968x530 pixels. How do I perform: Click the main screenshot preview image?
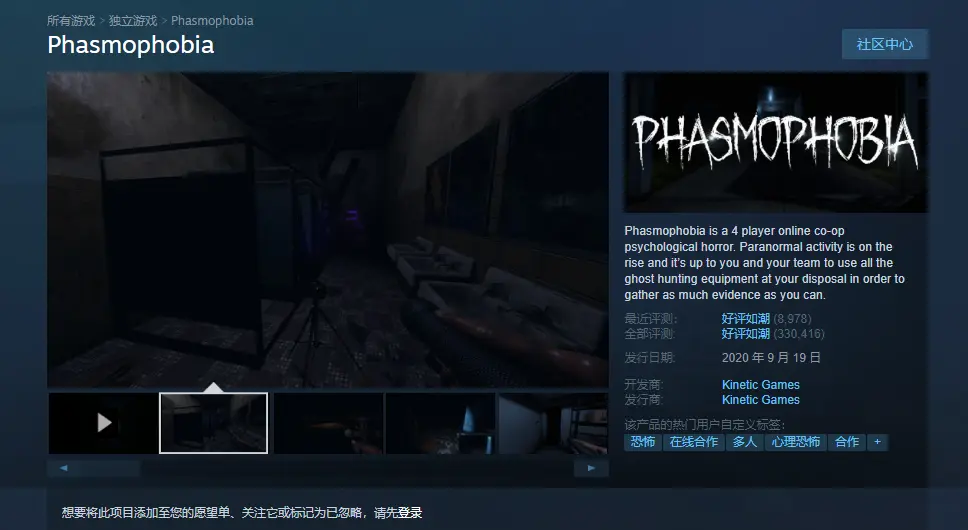(x=328, y=230)
